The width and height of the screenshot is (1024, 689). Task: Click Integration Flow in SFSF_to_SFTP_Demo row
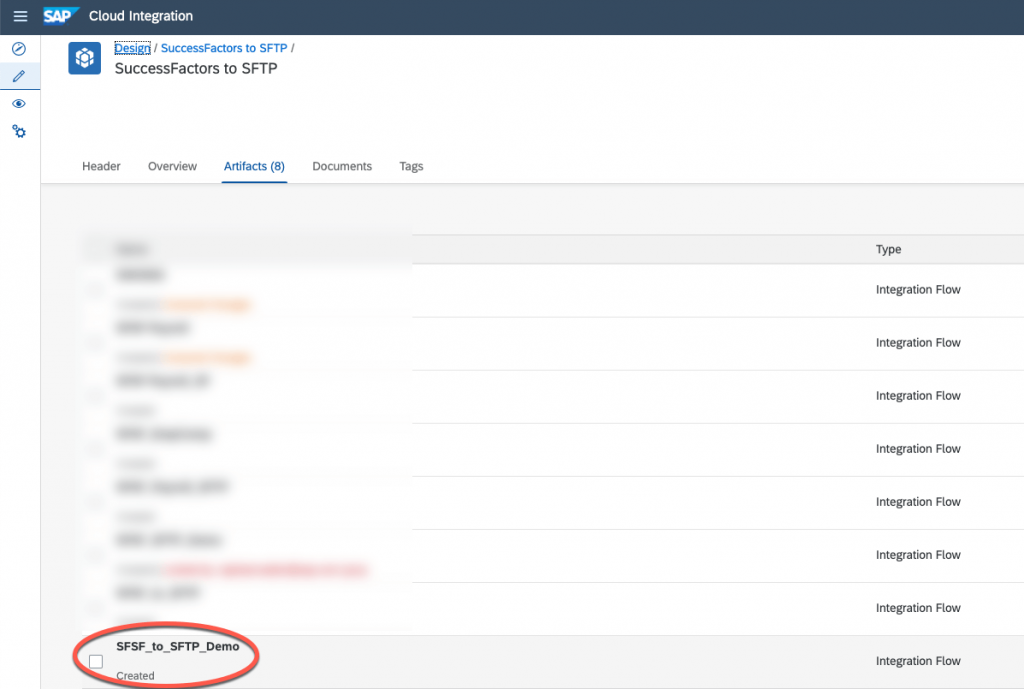coord(918,661)
